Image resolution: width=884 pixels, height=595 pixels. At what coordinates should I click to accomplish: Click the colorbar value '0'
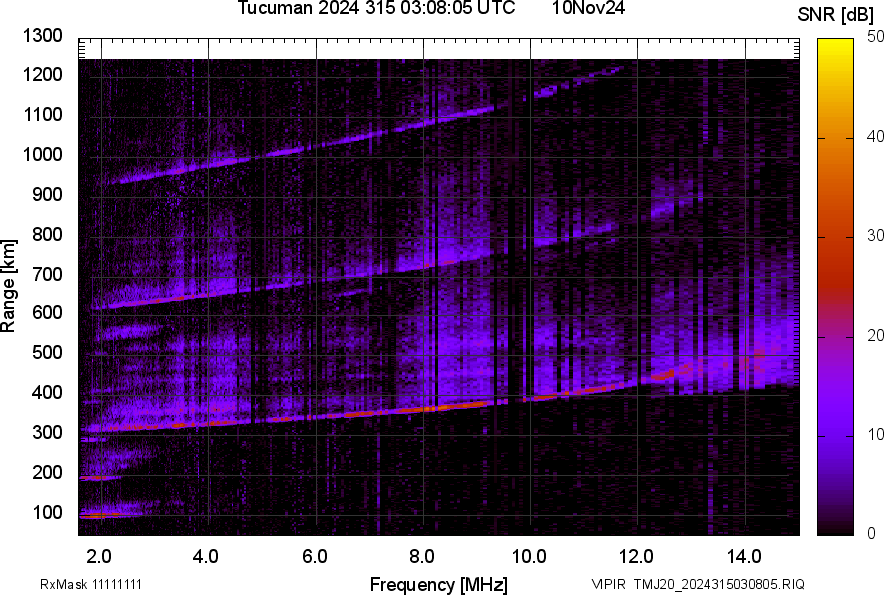coord(872,534)
